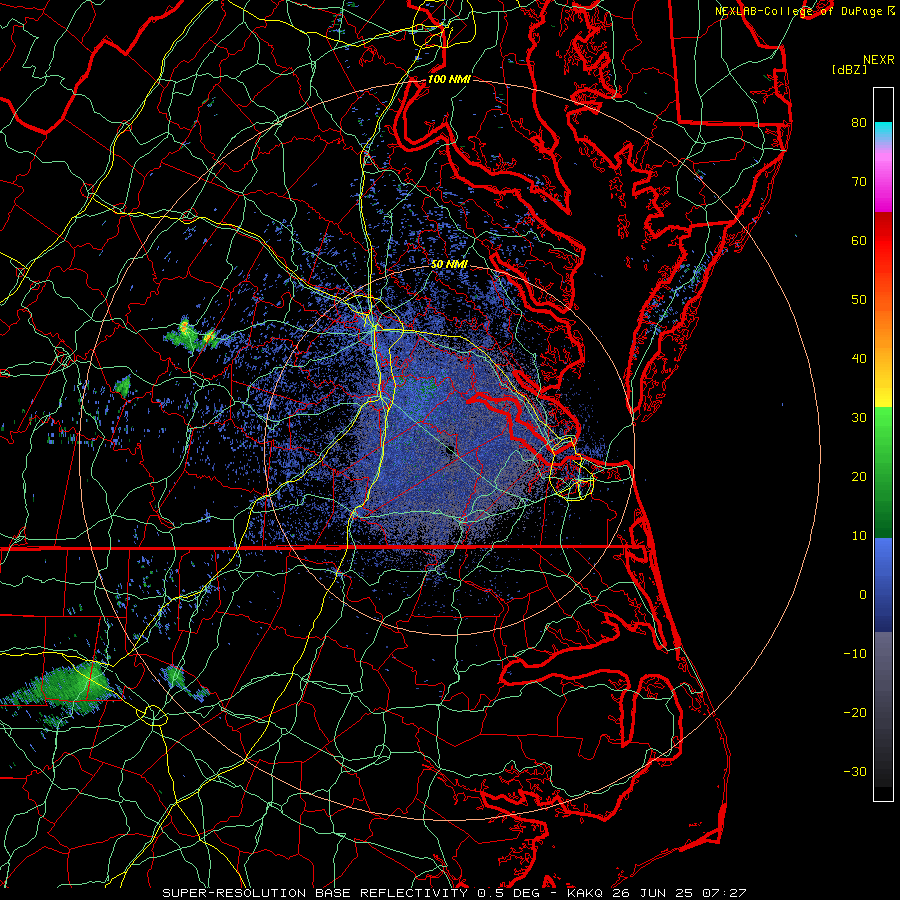The width and height of the screenshot is (900, 900).
Task: Click the 60 dBZ scale value
Action: click(x=859, y=240)
